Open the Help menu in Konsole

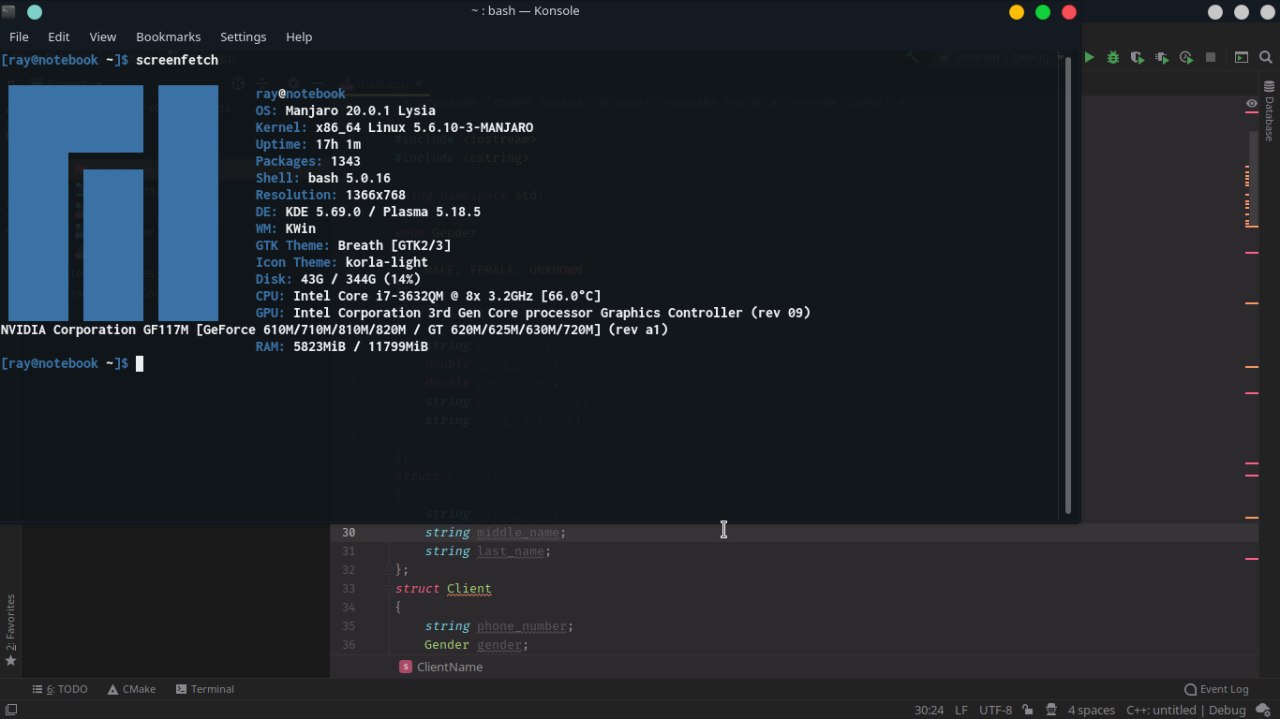(299, 37)
